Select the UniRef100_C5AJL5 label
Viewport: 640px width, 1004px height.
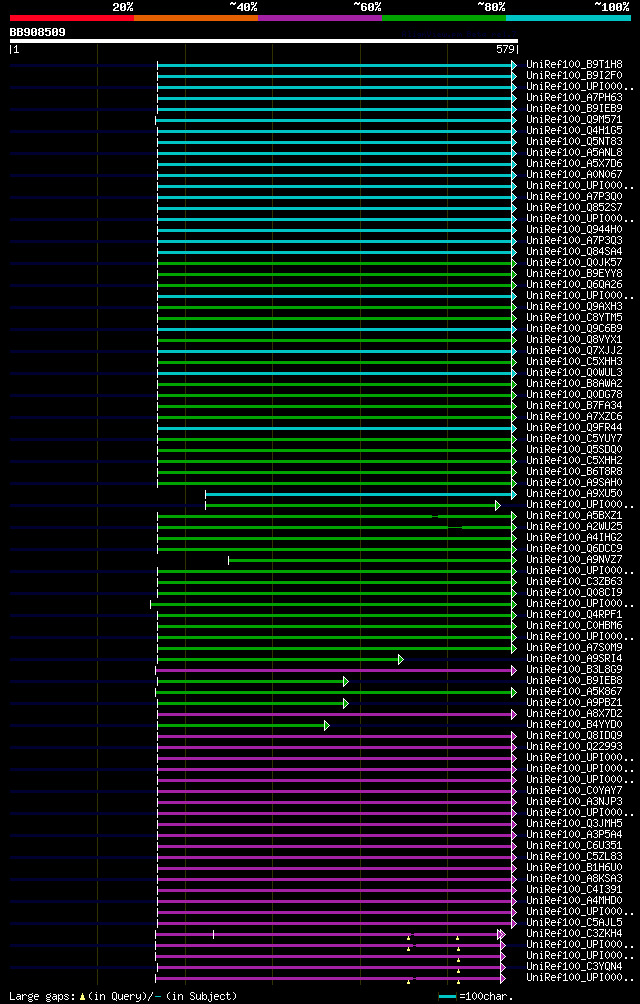[574, 922]
